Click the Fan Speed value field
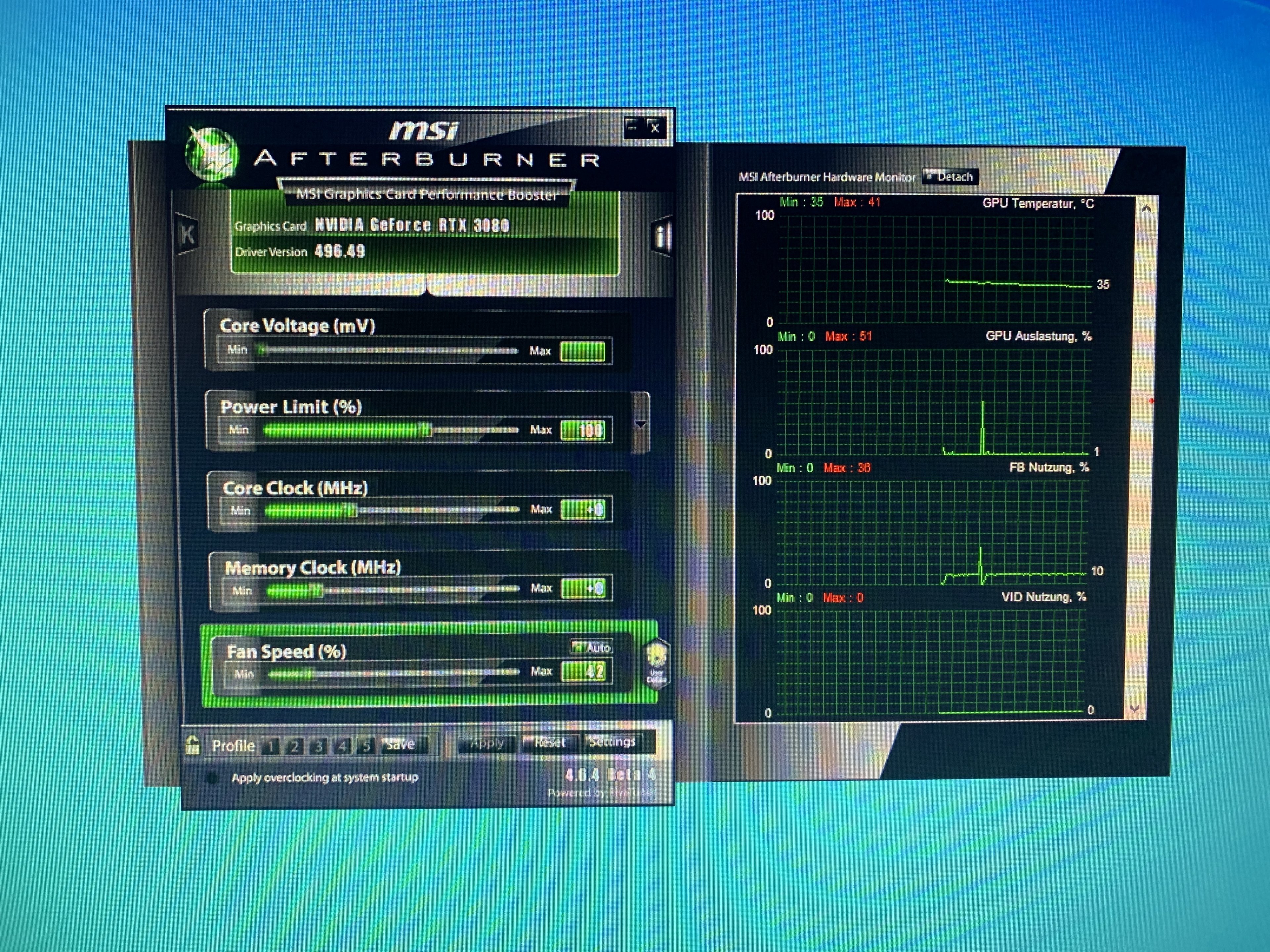The height and width of the screenshot is (952, 1270). pyautogui.click(x=583, y=671)
